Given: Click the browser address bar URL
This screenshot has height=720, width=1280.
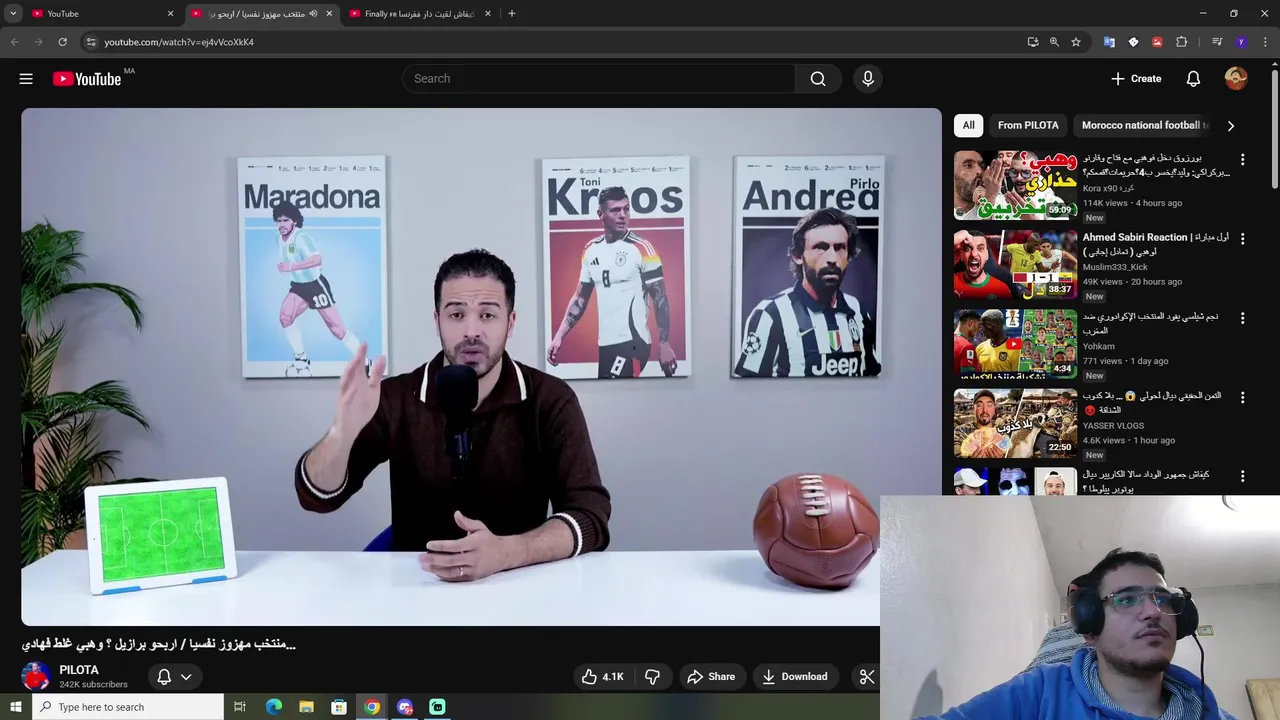Looking at the screenshot, I should point(179,42).
